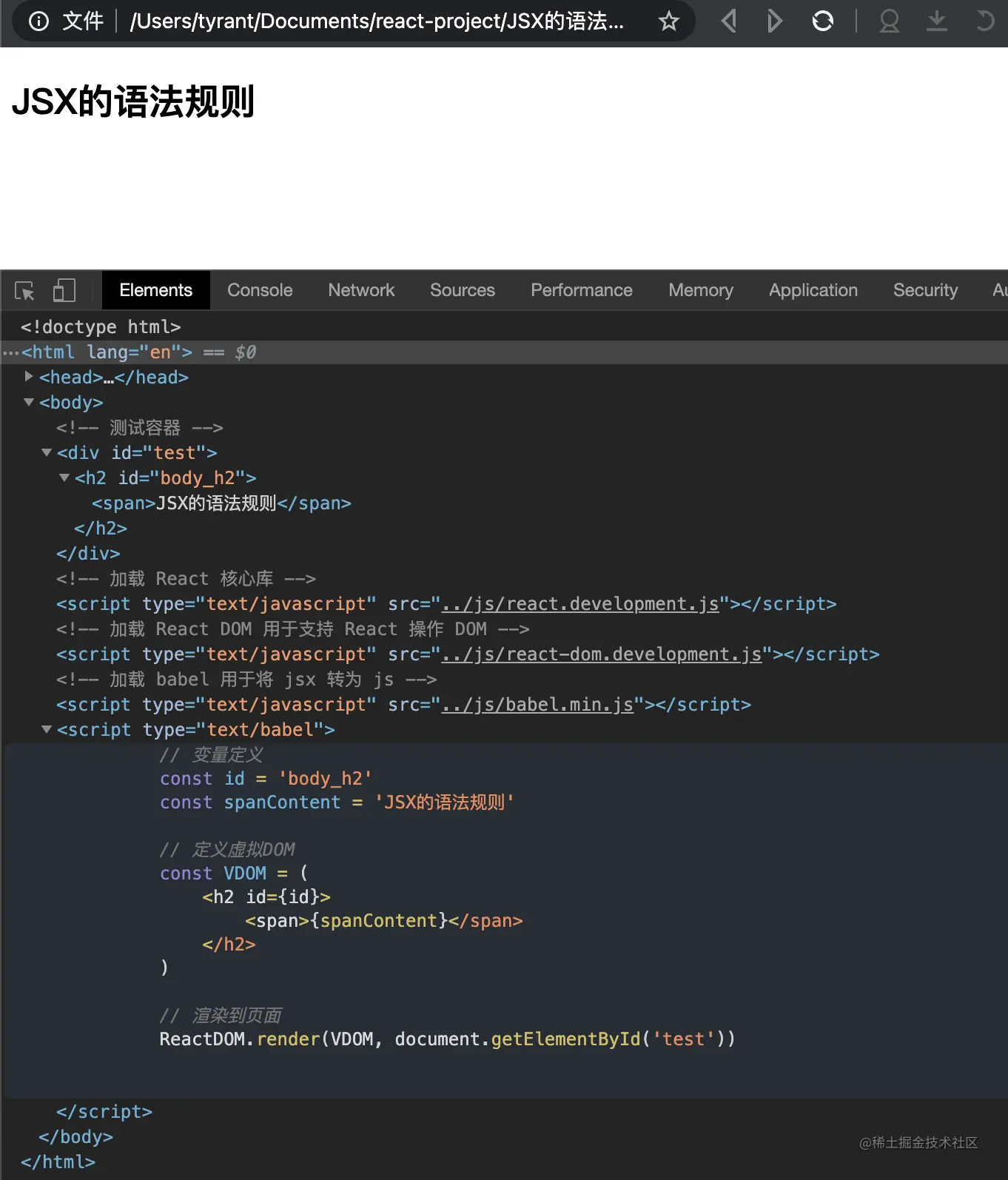Open the Performance tab
1008x1180 pixels.
point(582,290)
